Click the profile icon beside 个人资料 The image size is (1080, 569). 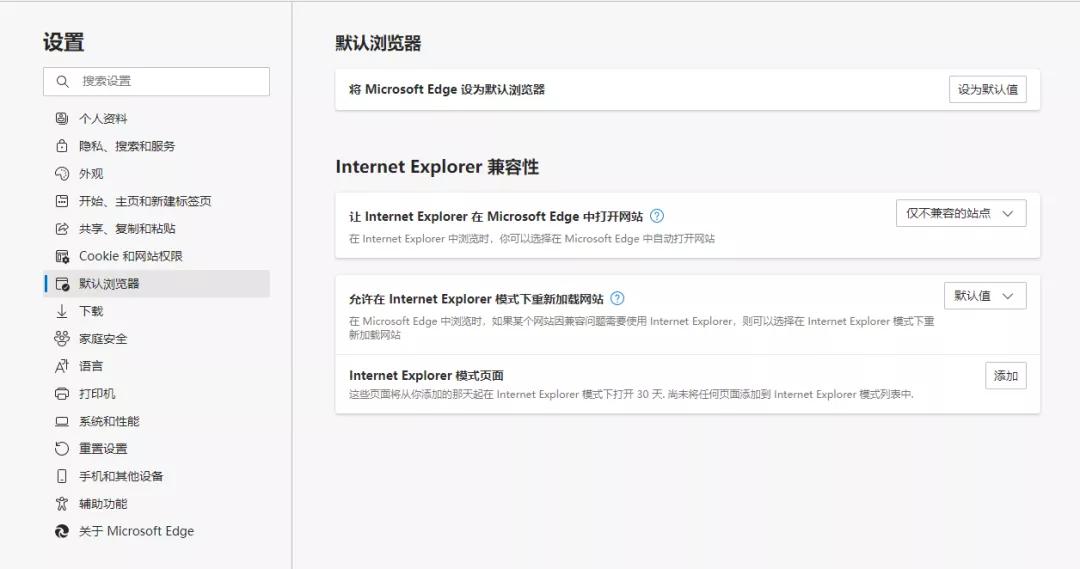(x=62, y=118)
